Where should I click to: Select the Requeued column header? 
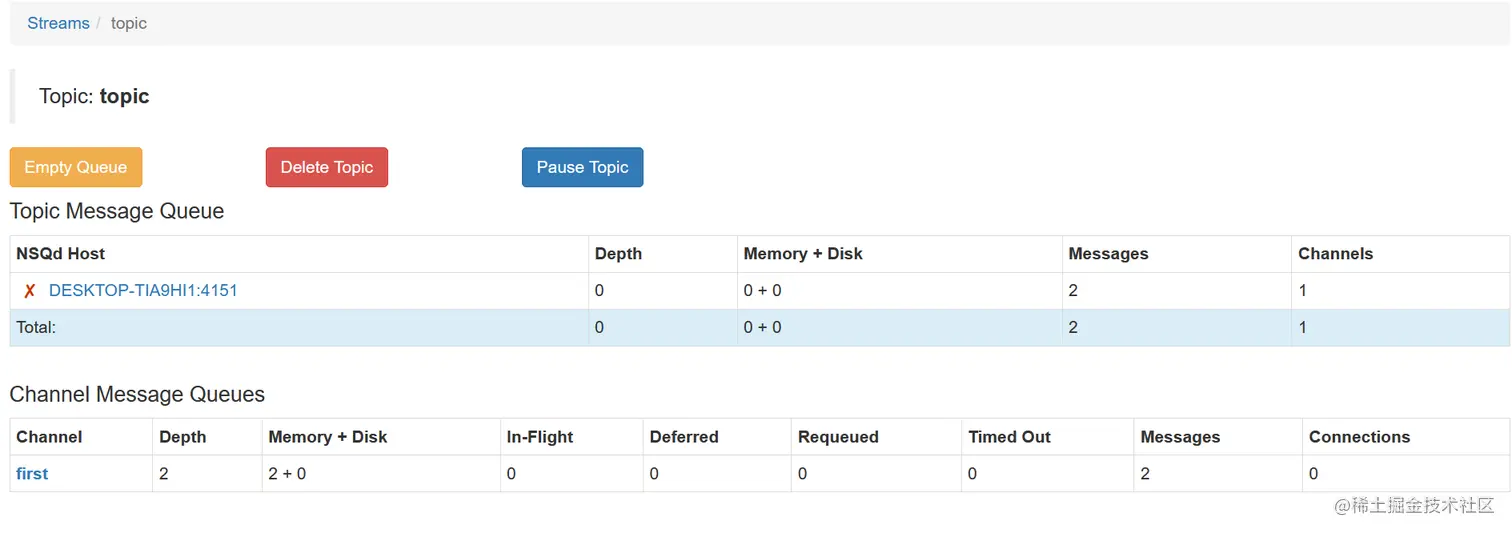(x=838, y=437)
